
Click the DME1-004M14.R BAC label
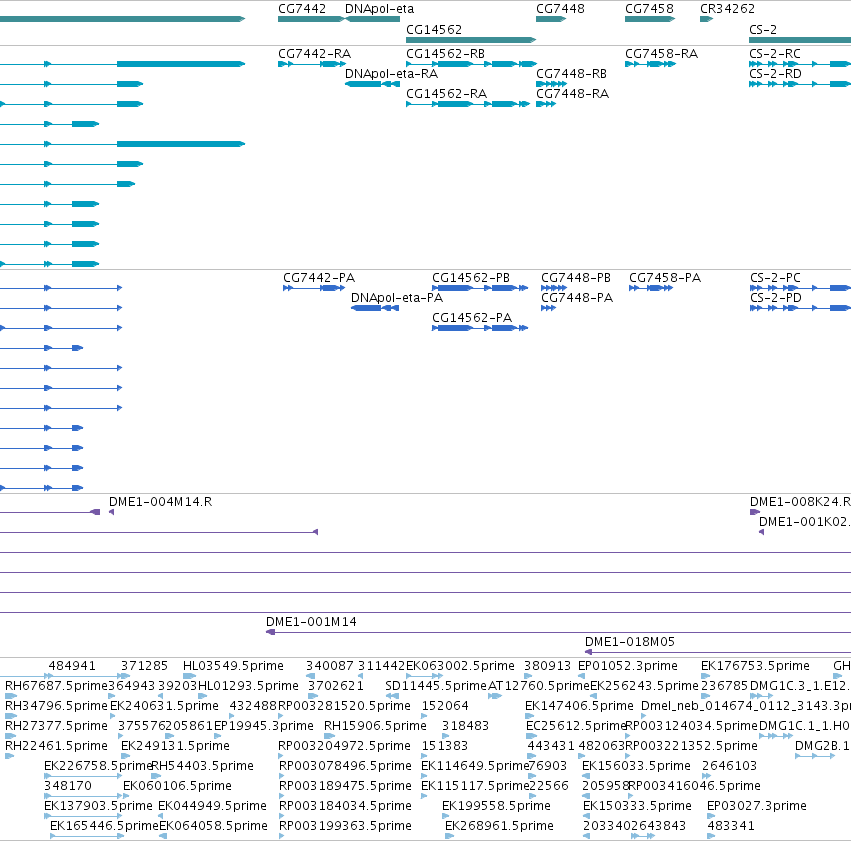[x=160, y=502]
